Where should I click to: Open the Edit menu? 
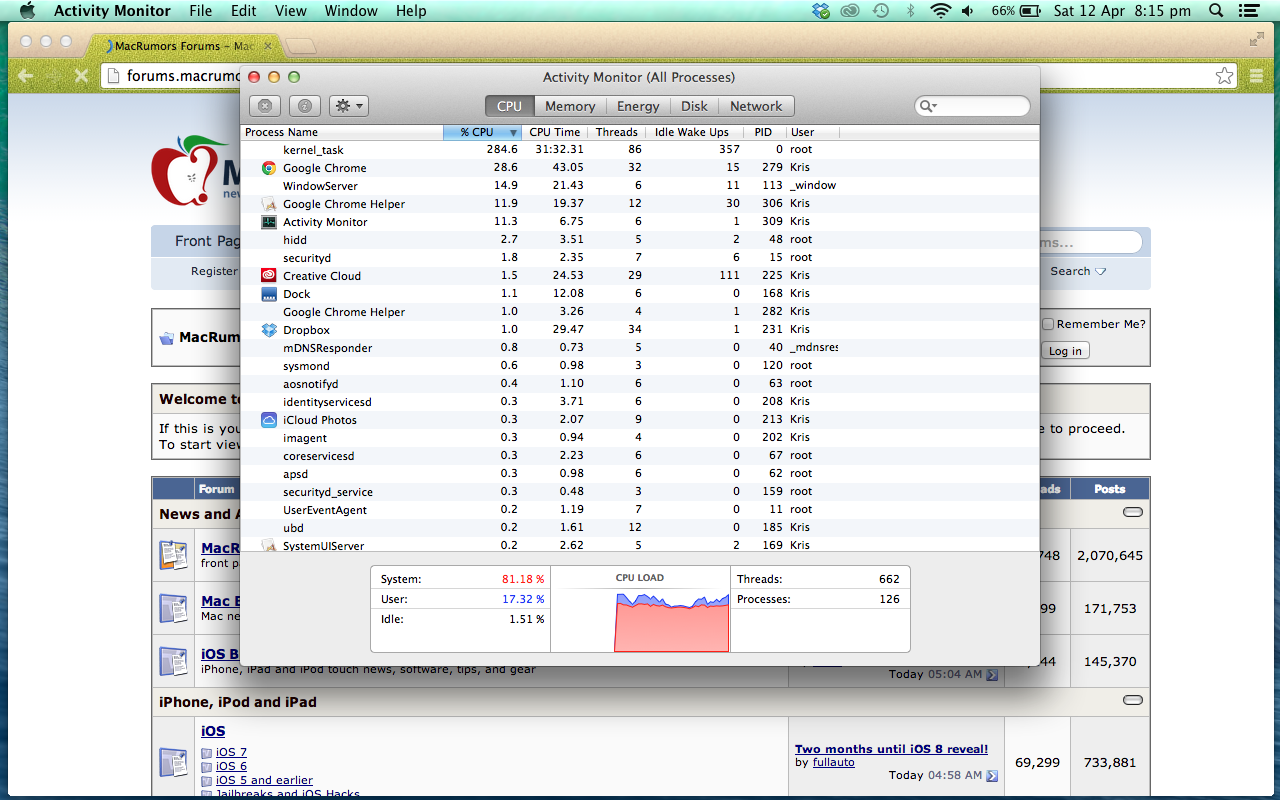tap(244, 11)
